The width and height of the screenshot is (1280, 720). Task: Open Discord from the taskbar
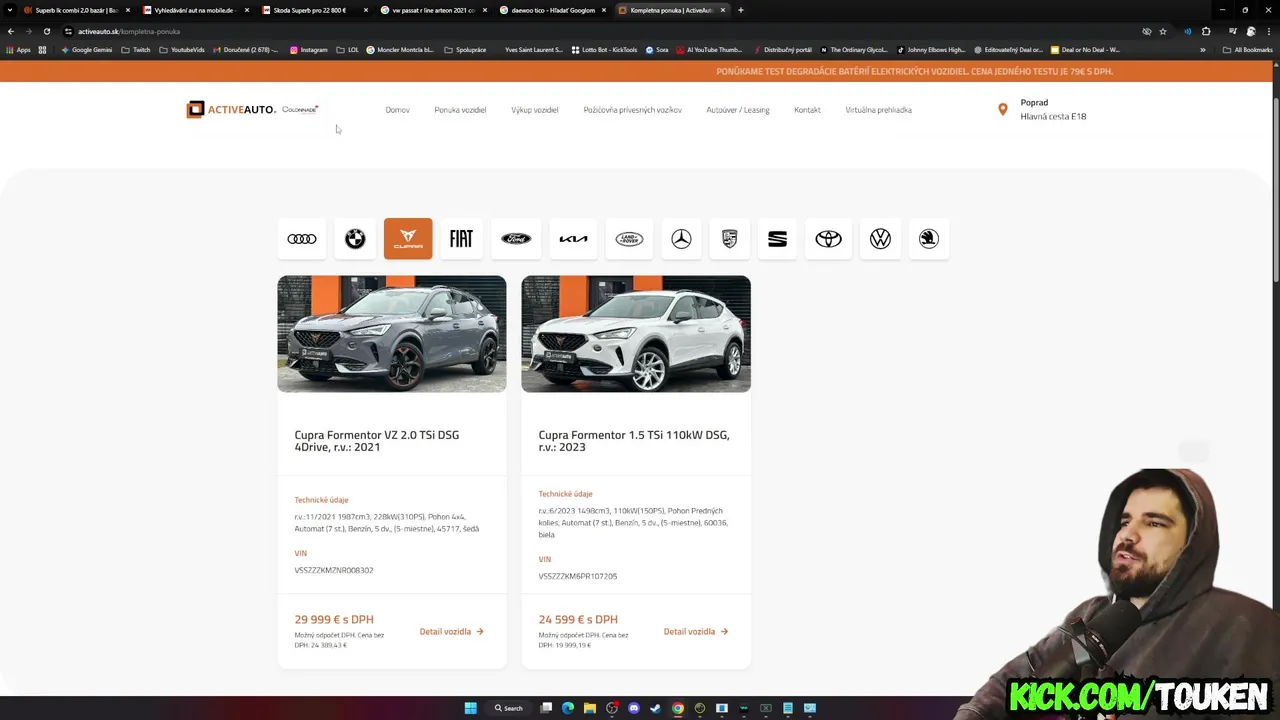[x=634, y=708]
